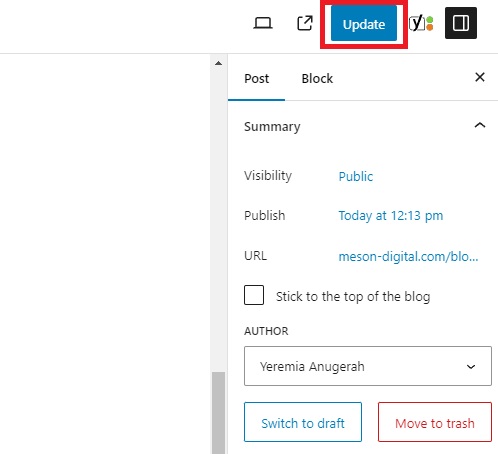Viewport: 498px width, 454px height.
Task: Open the Author dropdown Yeremia Anugerah
Action: (368, 366)
